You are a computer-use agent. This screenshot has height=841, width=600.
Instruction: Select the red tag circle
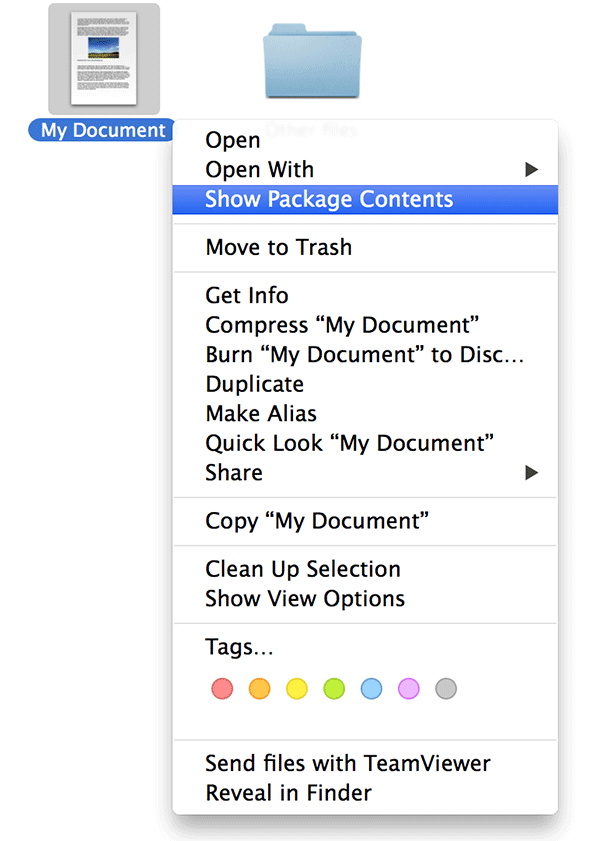(x=222, y=688)
